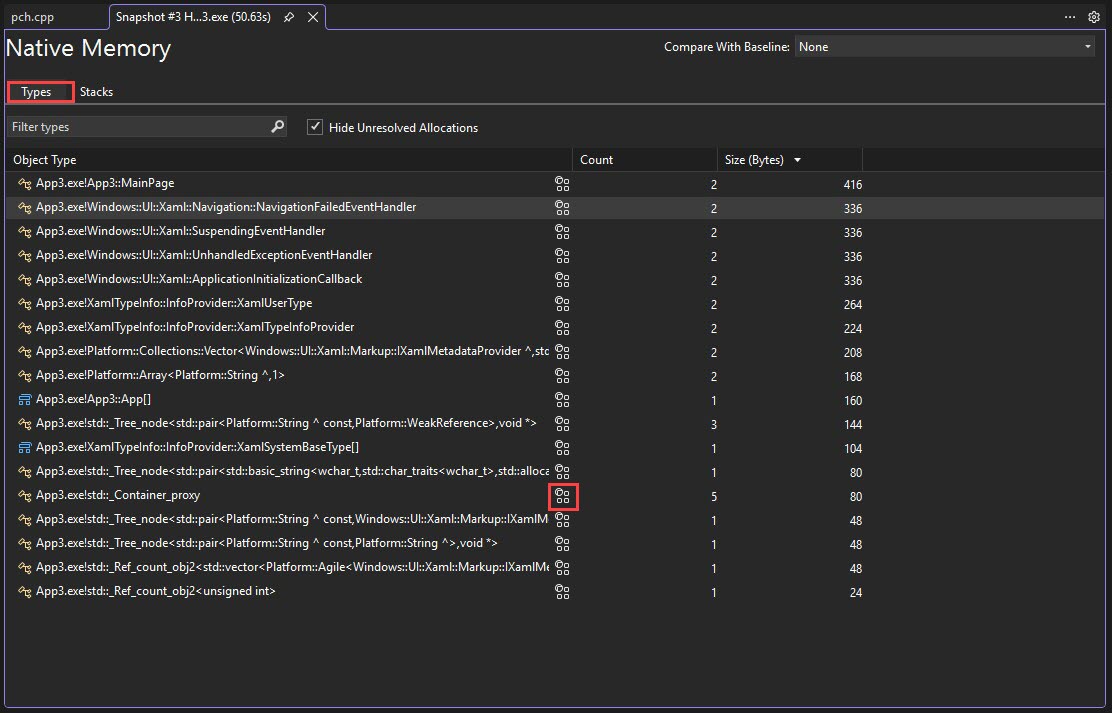View instances of App3::MainPage type
The image size is (1112, 713).
[563, 184]
